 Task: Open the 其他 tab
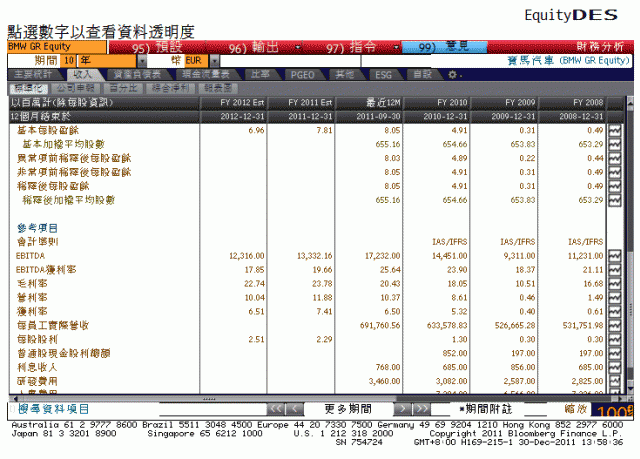click(x=345, y=74)
